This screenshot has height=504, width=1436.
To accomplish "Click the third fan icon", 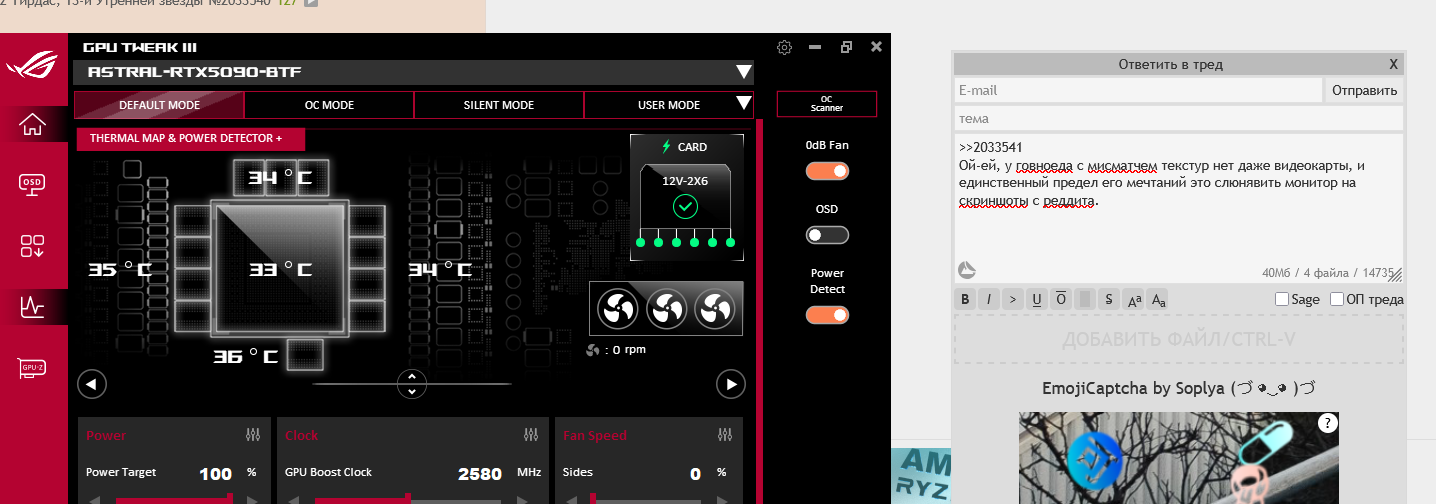I will point(714,309).
